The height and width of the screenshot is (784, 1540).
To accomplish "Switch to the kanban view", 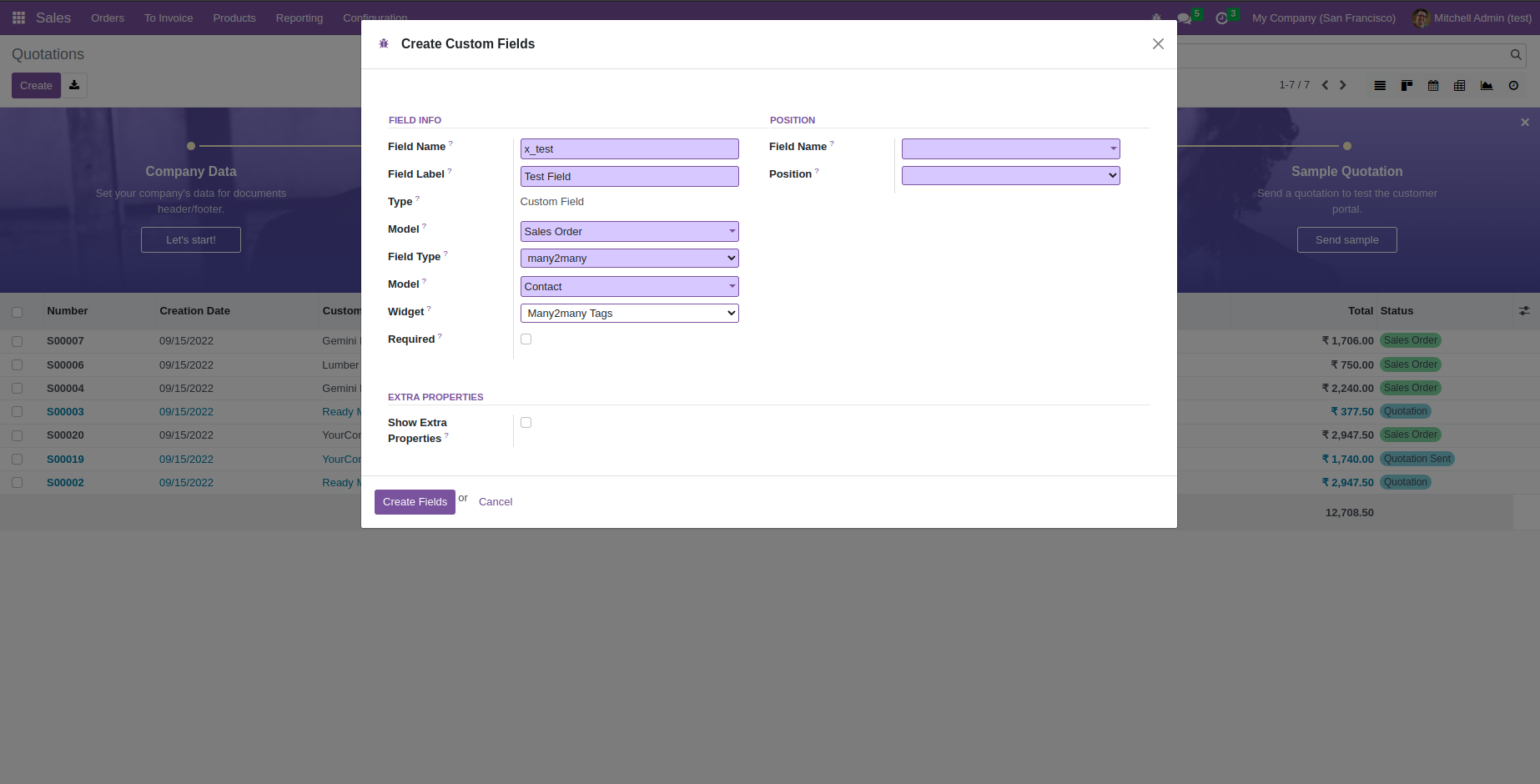I will point(1407,85).
